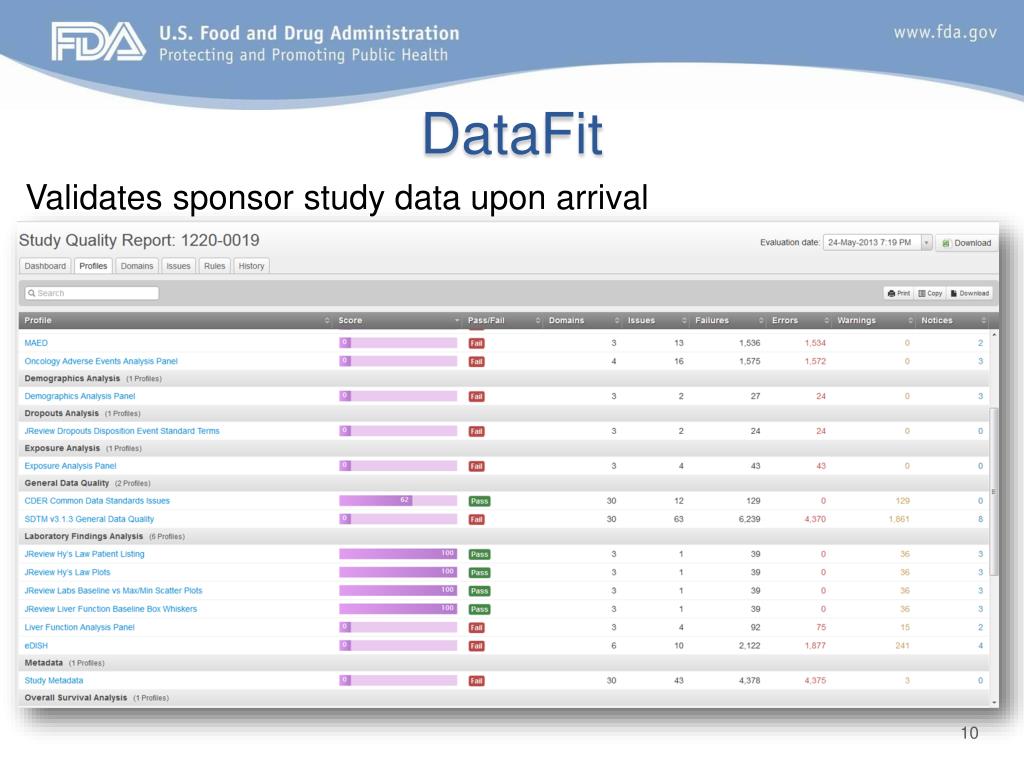Switch to the Rules tab

(214, 266)
